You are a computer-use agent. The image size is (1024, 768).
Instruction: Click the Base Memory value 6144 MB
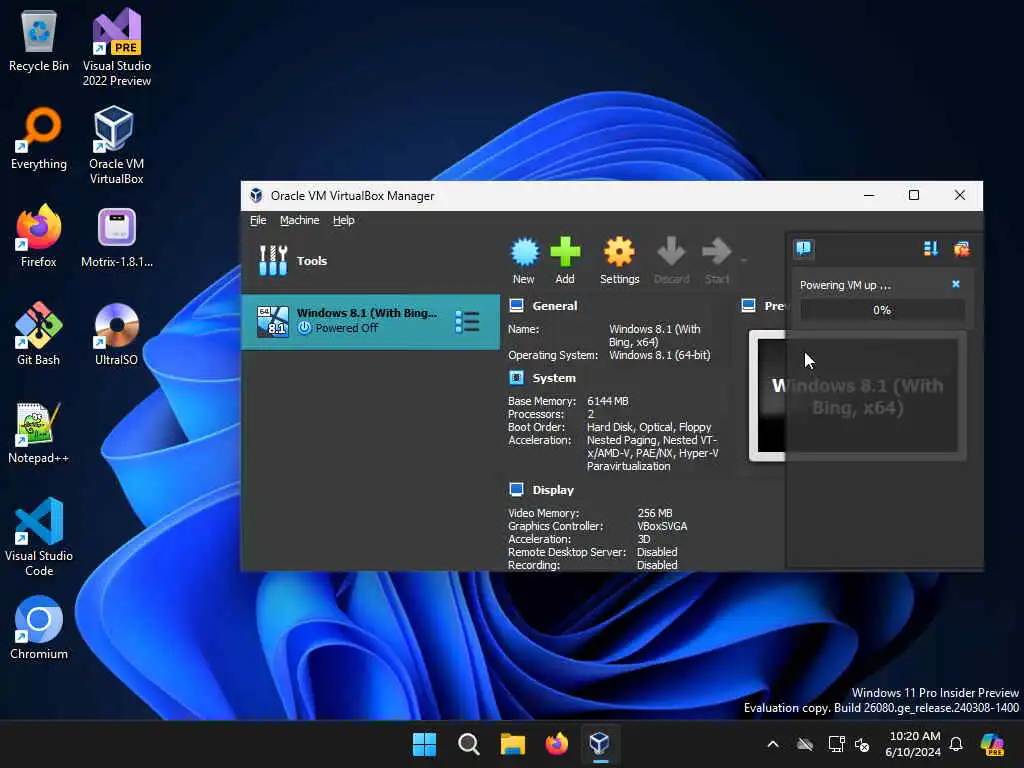click(x=607, y=401)
